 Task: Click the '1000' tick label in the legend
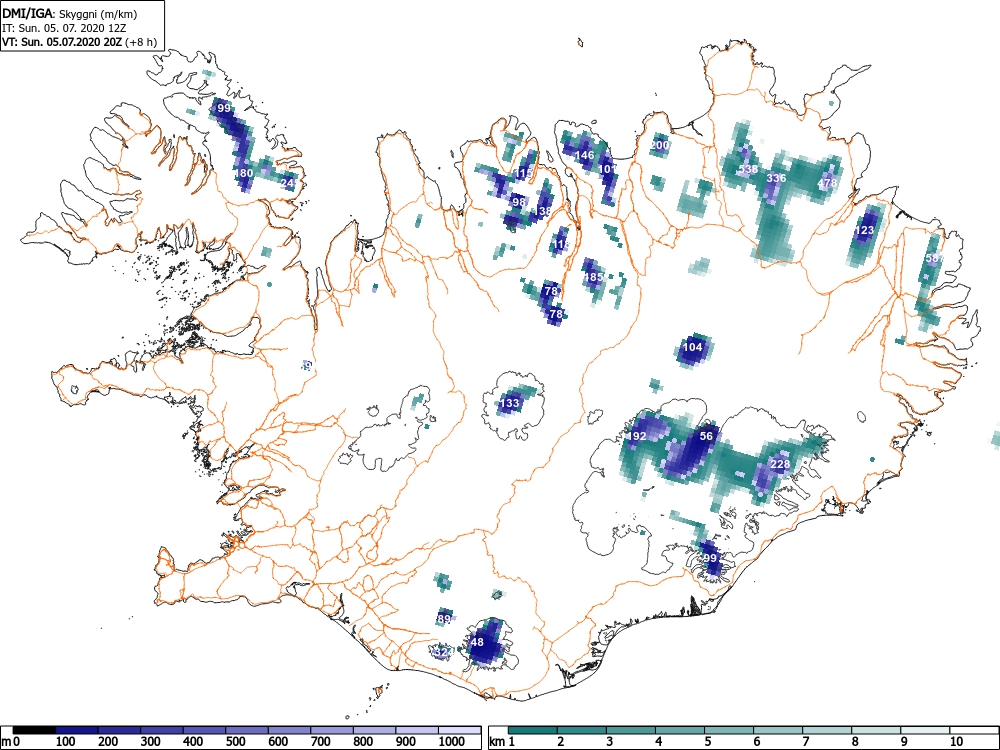452,742
